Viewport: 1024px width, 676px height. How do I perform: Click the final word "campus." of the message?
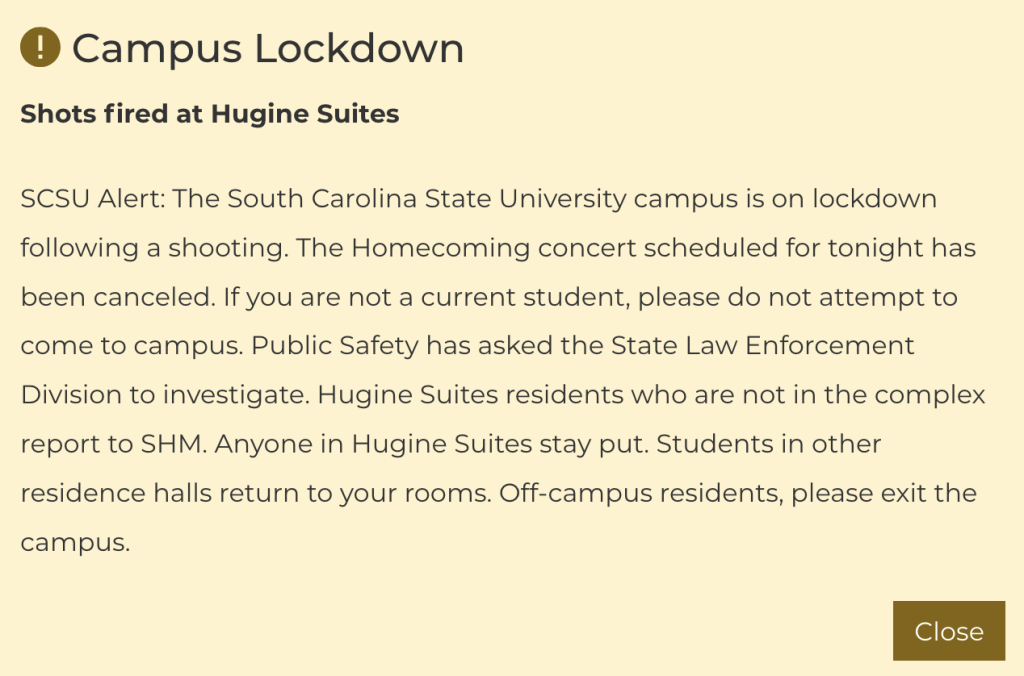[75, 542]
